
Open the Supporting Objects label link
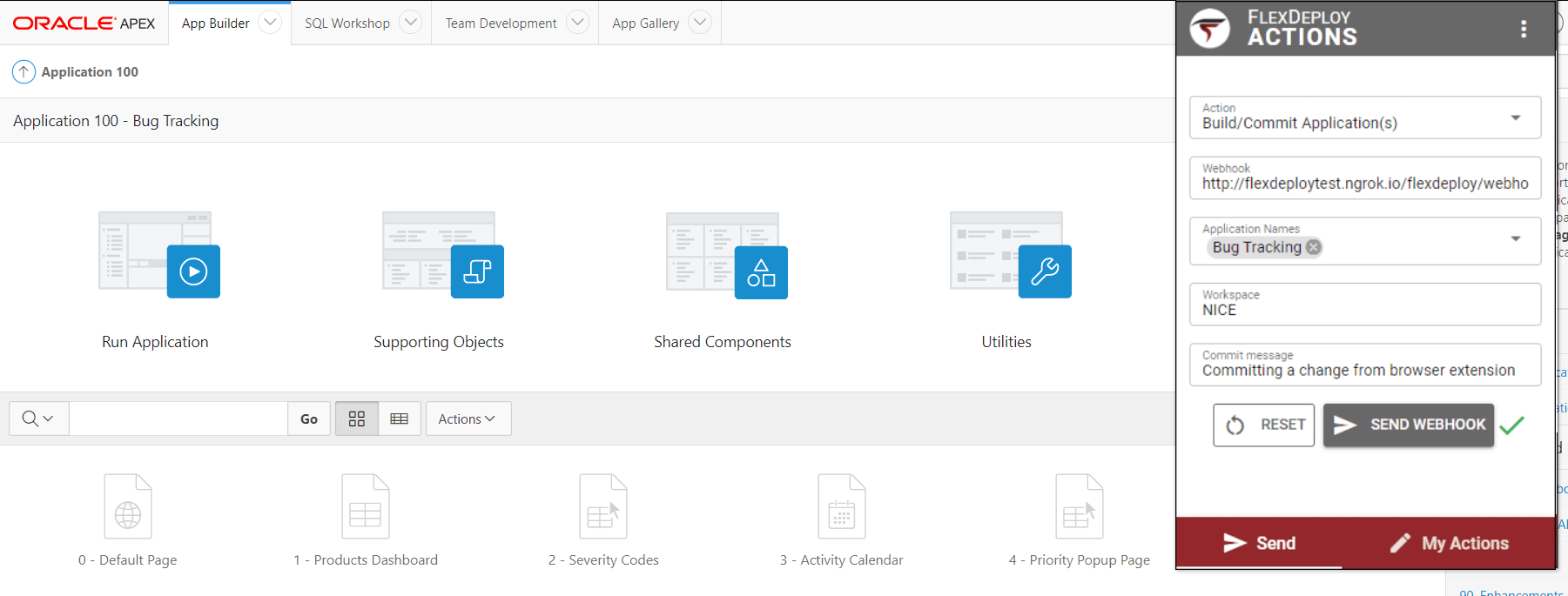(439, 342)
